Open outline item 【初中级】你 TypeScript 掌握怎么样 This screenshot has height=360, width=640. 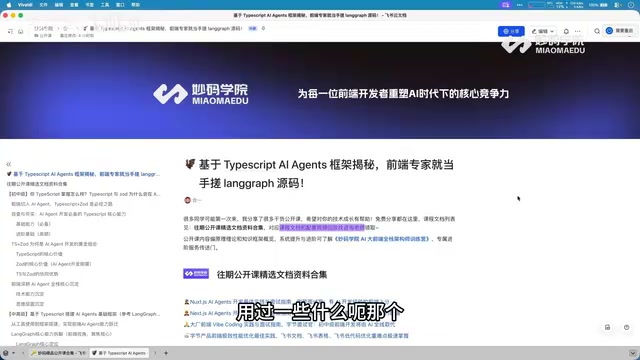84,194
